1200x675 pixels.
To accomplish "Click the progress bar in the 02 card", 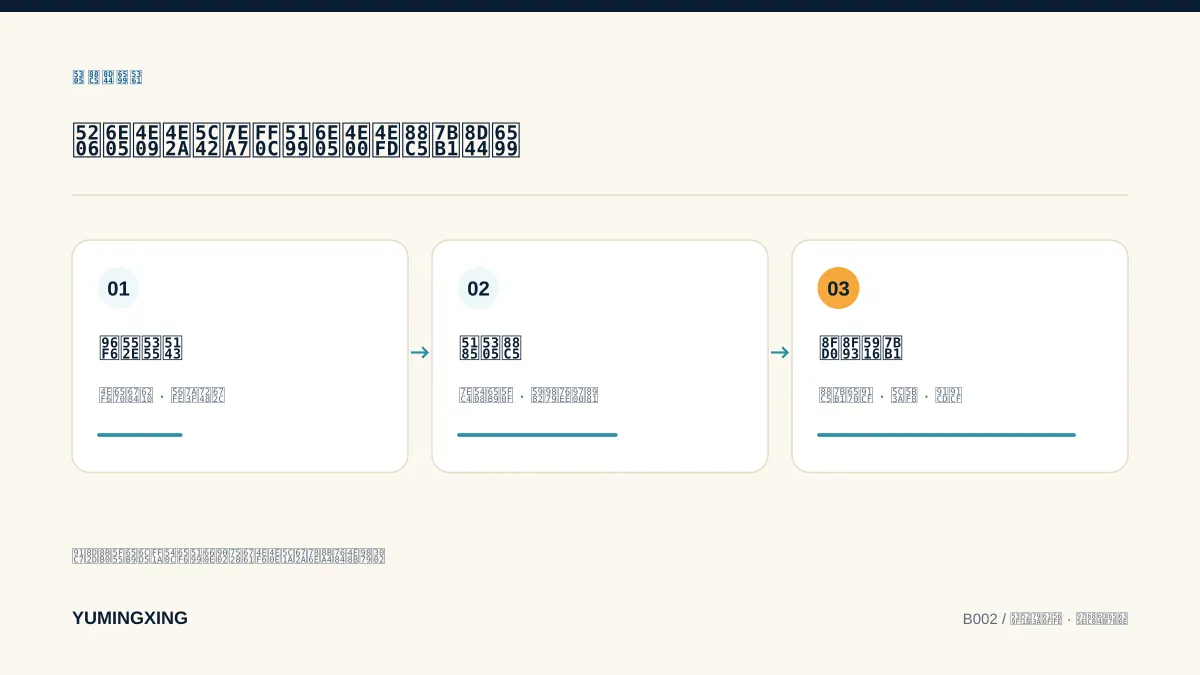I will [x=537, y=435].
